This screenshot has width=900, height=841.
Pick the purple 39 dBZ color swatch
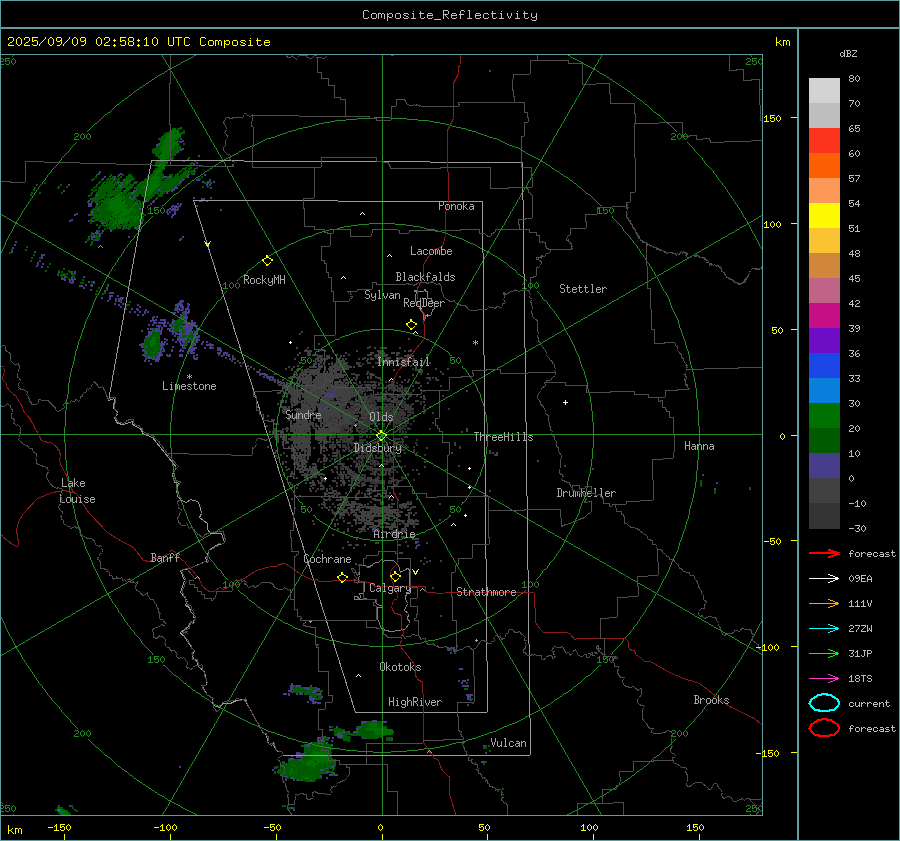pos(824,340)
